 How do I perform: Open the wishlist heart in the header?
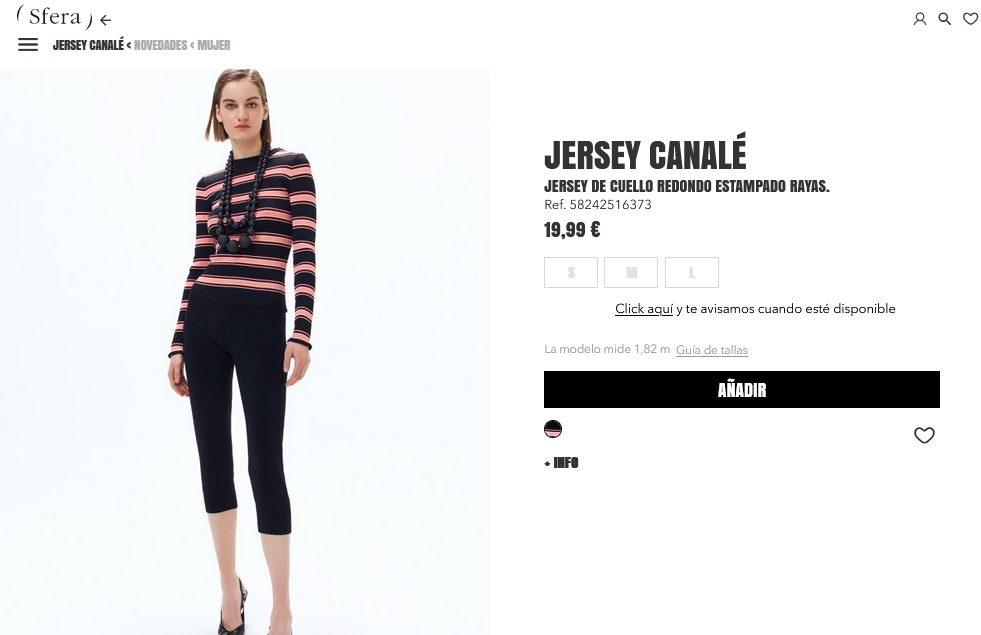[970, 19]
